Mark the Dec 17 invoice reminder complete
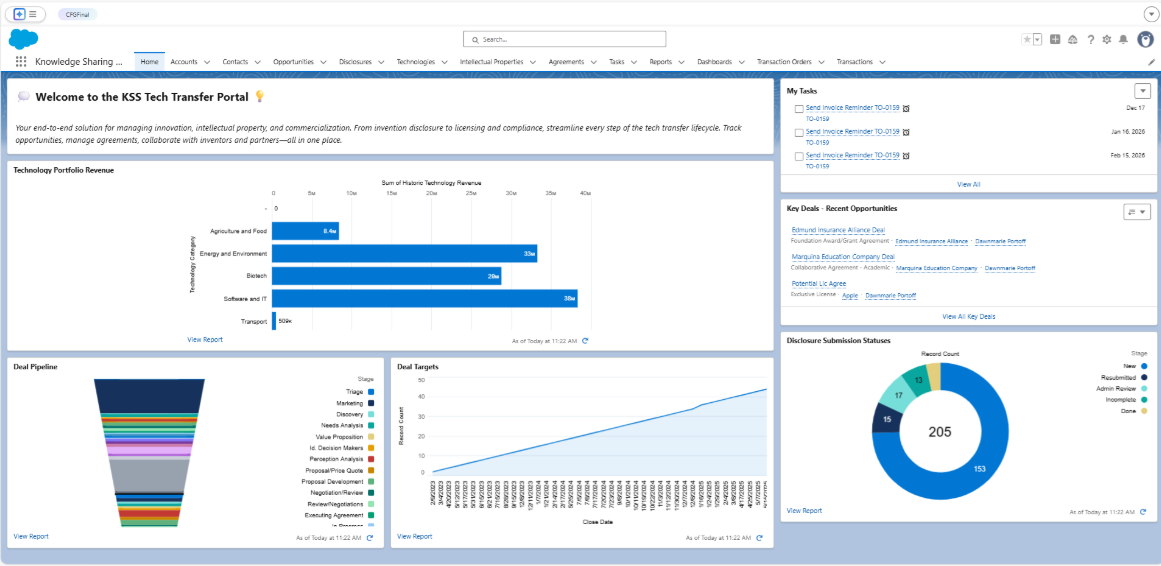This screenshot has height=566, width=1161. (x=798, y=109)
